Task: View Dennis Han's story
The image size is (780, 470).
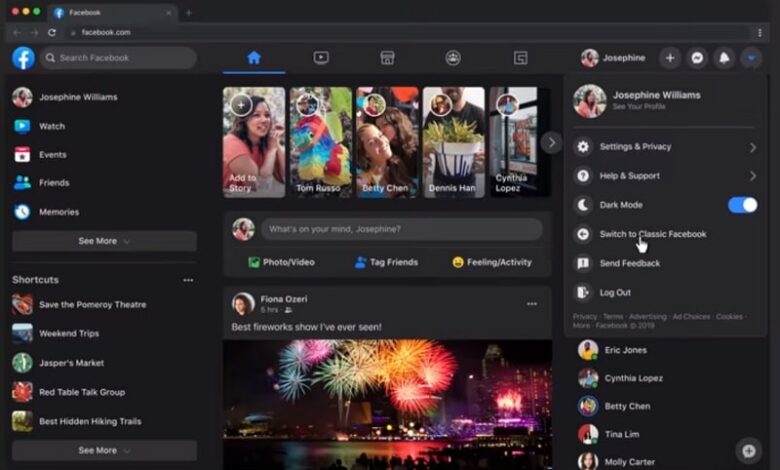Action: [x=454, y=142]
